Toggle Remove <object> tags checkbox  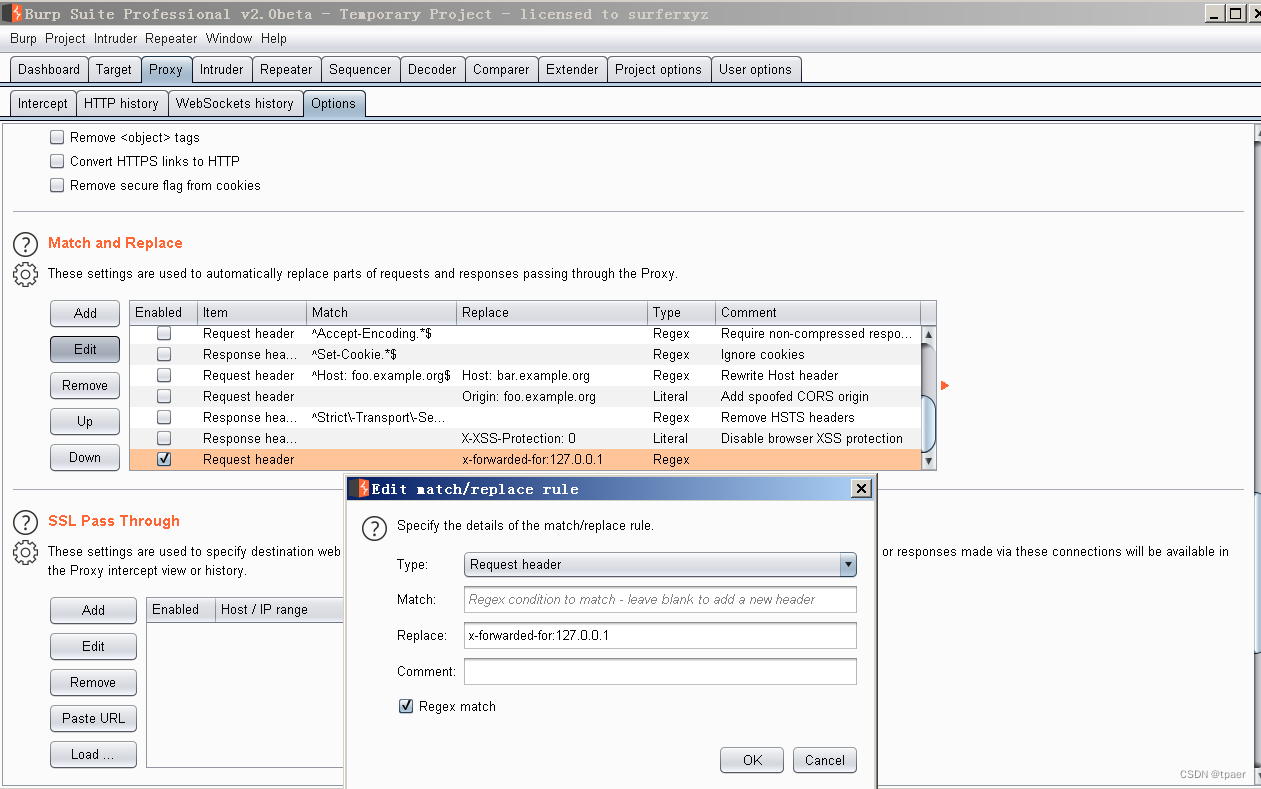click(x=57, y=138)
